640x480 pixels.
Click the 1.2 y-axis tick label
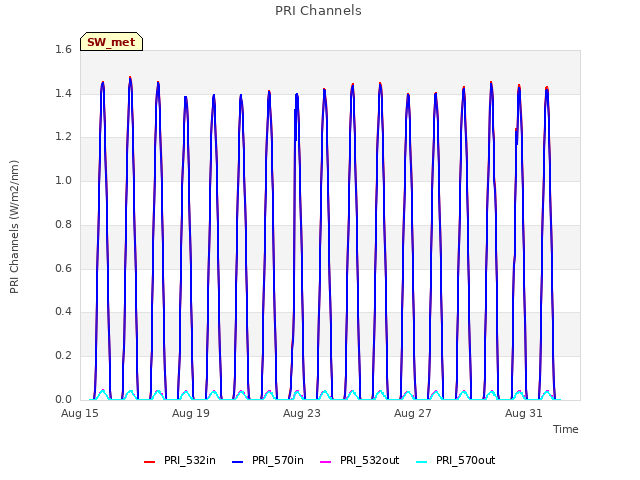[63, 137]
